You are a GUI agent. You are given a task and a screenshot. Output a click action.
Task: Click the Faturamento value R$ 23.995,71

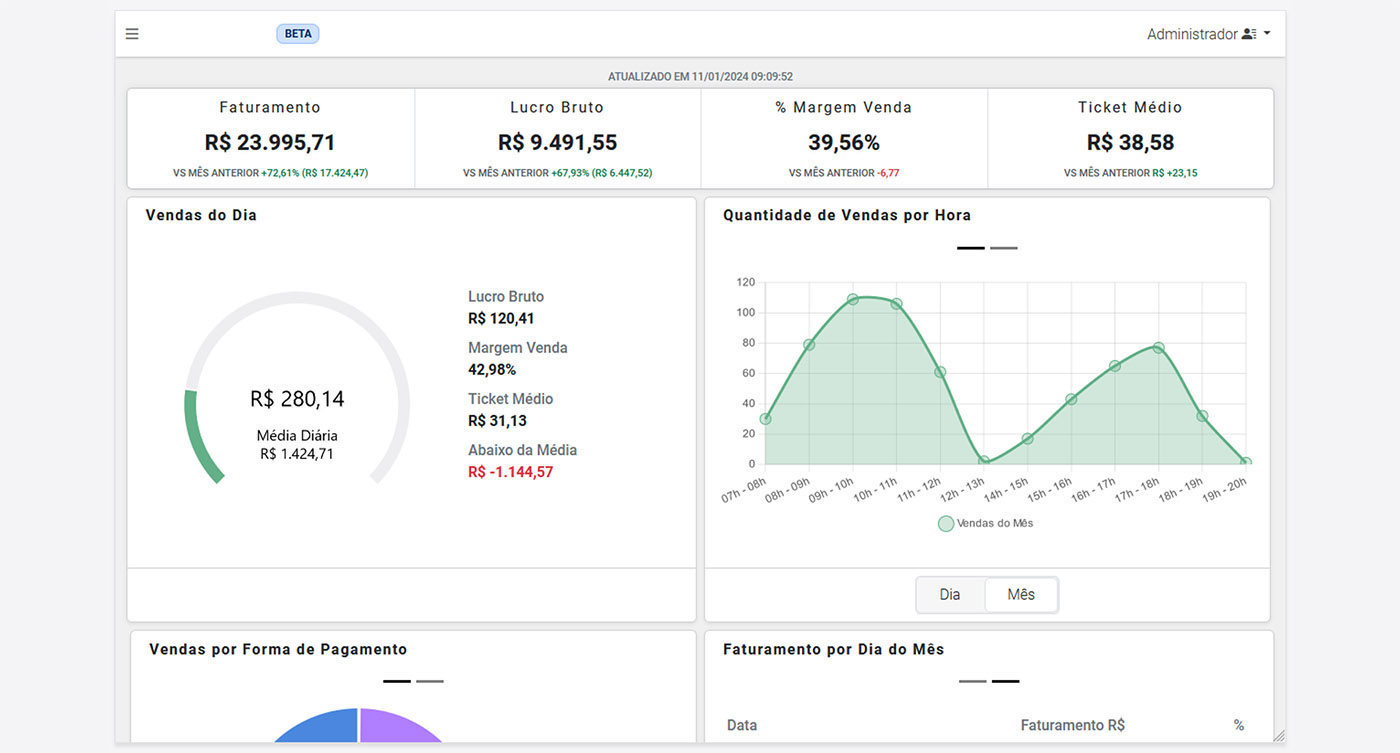pyautogui.click(x=270, y=143)
